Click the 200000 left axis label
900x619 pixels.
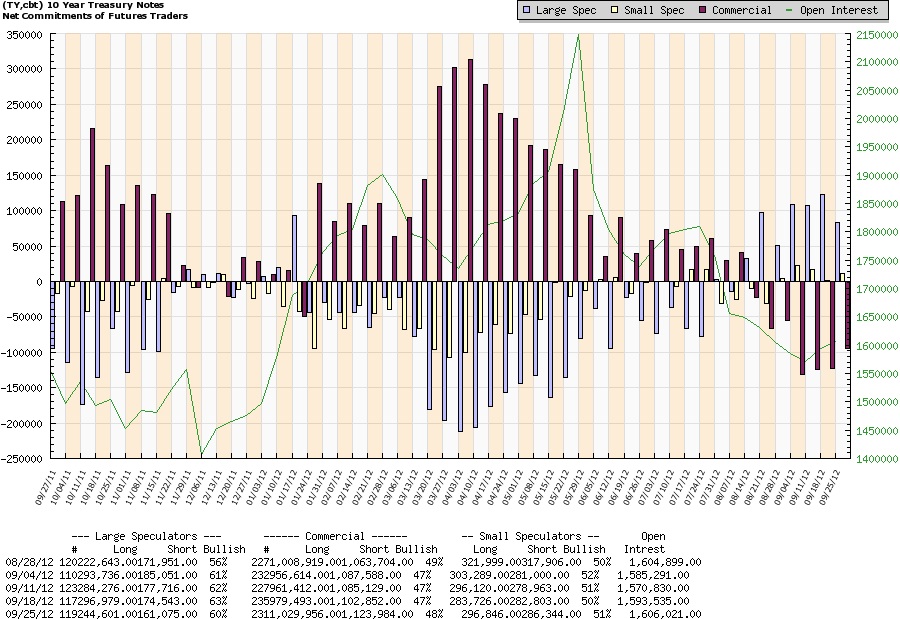click(24, 140)
